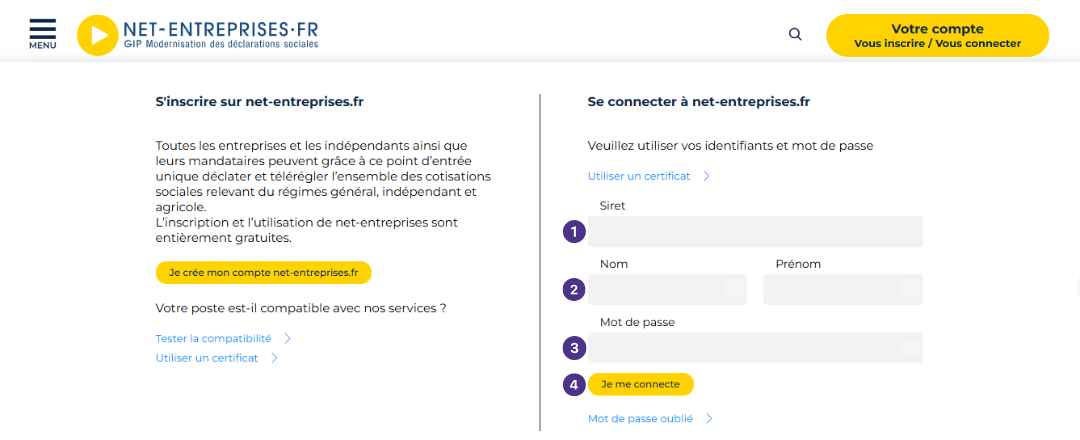
Task: Open Tester la compatibilité link
Action: click(214, 339)
